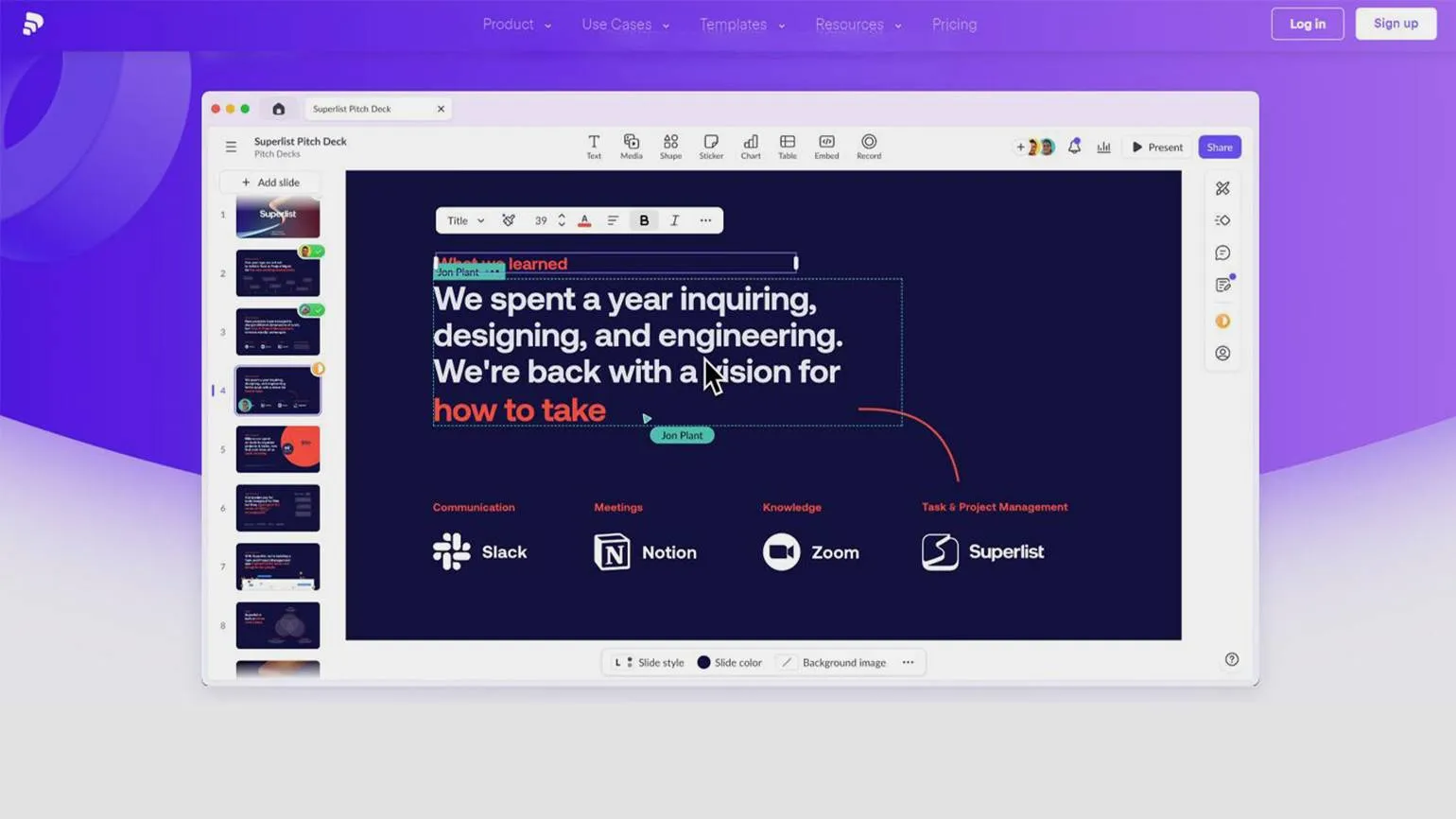Image resolution: width=1456 pixels, height=819 pixels.
Task: Start Record from toolbar
Action: [868, 146]
